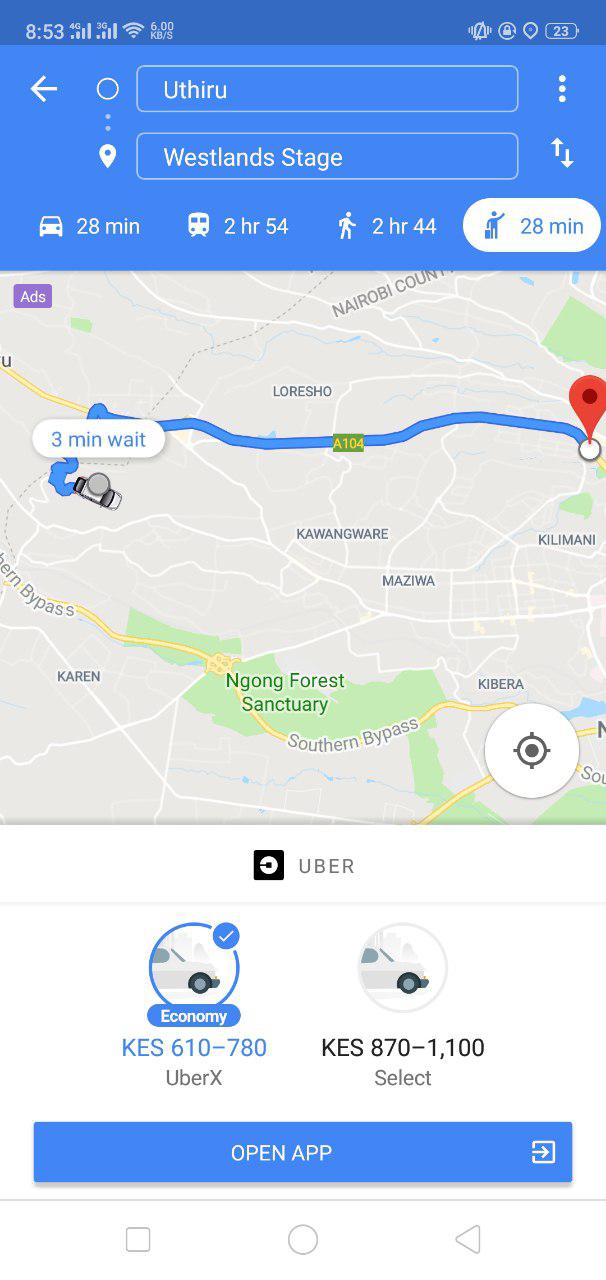Viewport: 606px width, 1280px height.
Task: Open the three-dot overflow menu
Action: click(x=562, y=89)
